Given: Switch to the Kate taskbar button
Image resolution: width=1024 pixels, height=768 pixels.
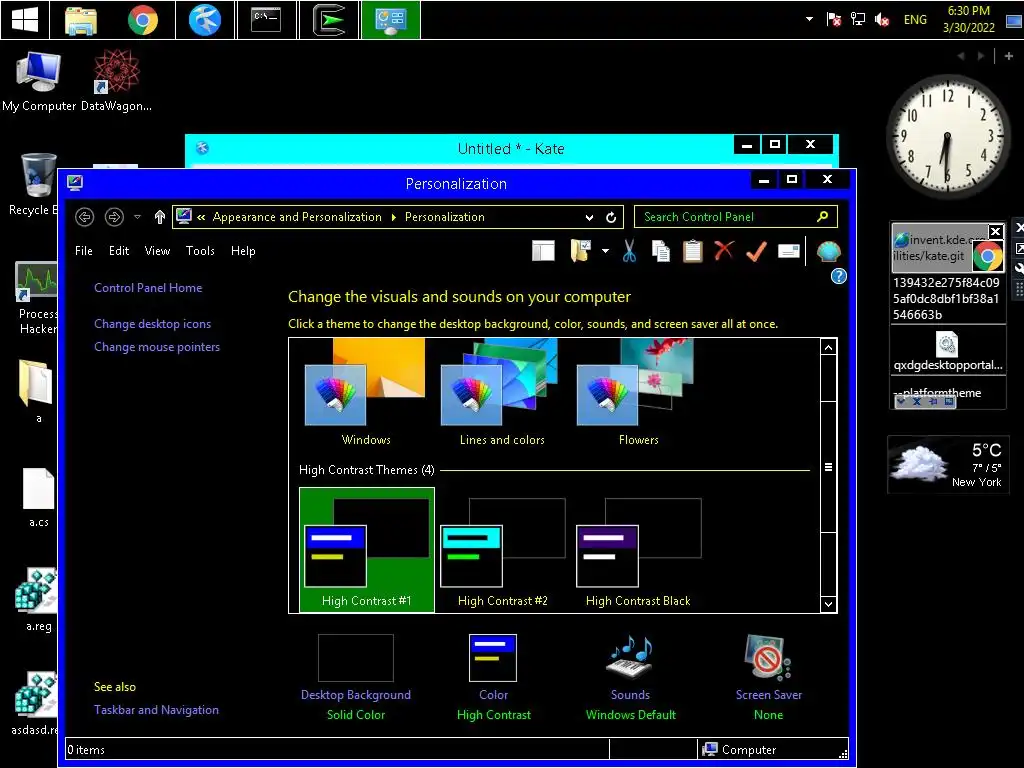Looking at the screenshot, I should [205, 20].
